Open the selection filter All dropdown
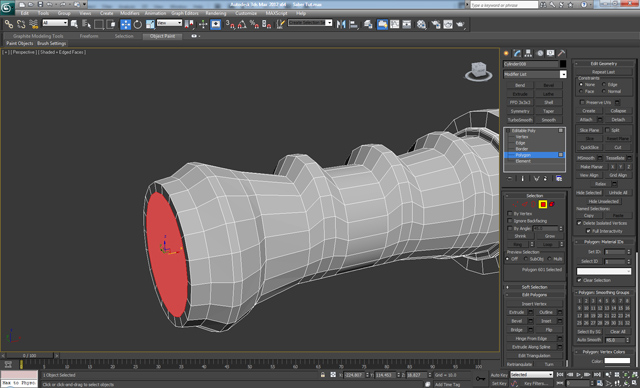This screenshot has width=640, height=388. pos(55,23)
